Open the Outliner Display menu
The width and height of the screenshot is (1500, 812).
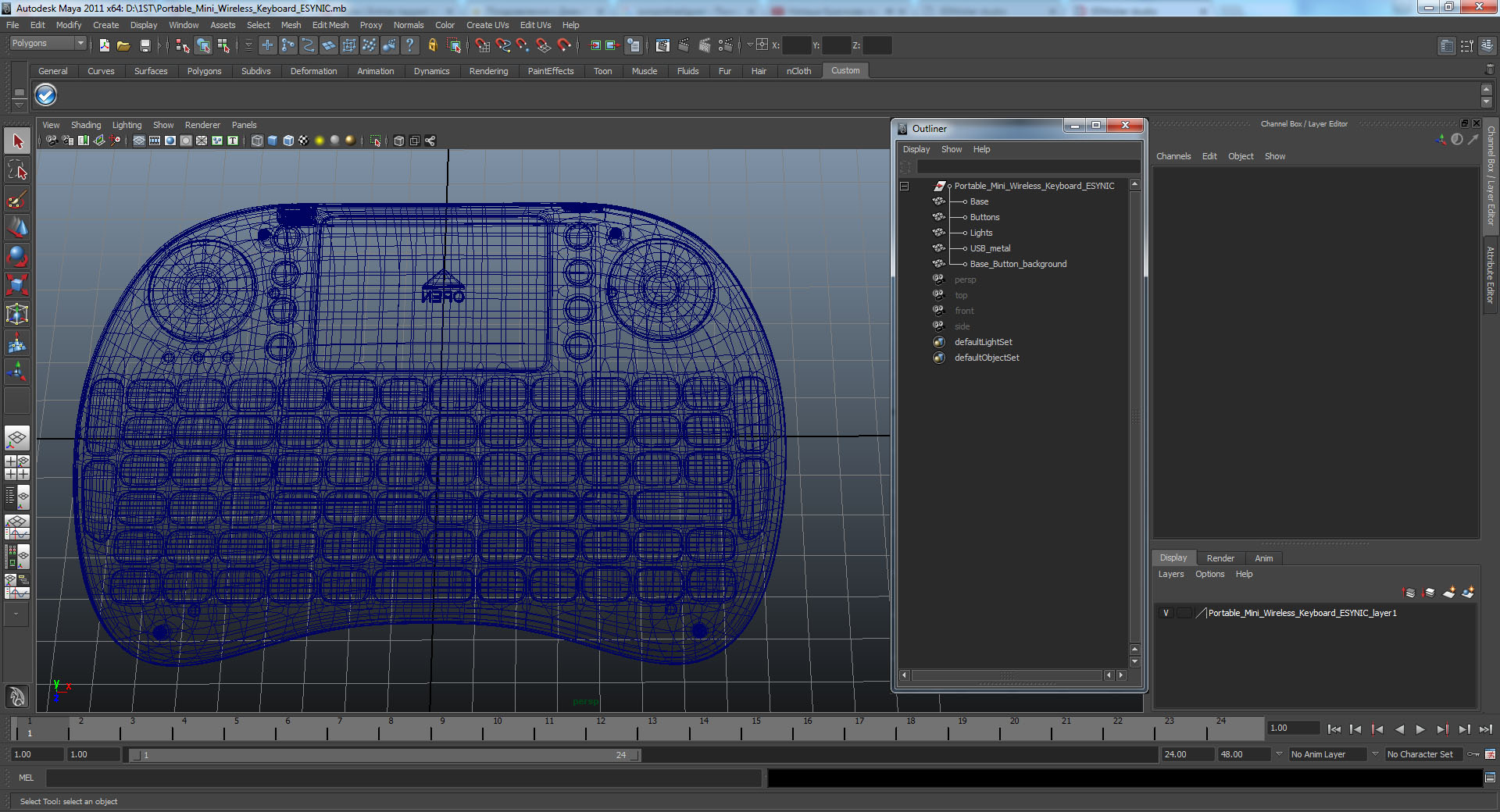(916, 149)
